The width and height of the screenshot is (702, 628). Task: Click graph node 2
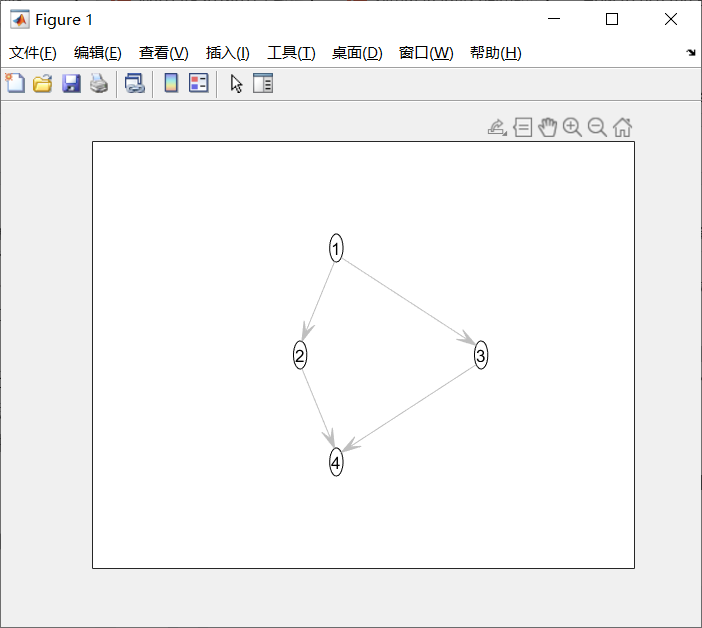click(300, 355)
